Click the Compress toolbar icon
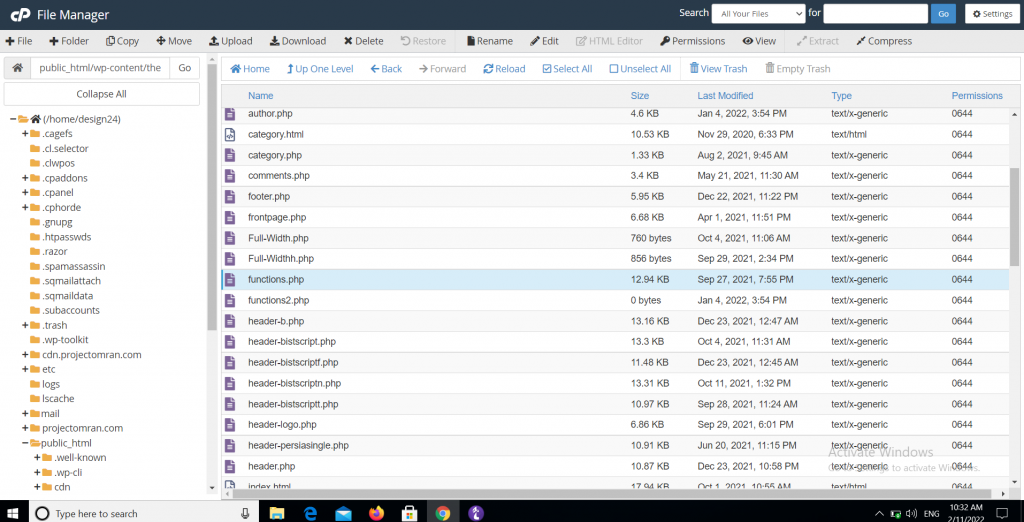1024x522 pixels. (x=861, y=41)
